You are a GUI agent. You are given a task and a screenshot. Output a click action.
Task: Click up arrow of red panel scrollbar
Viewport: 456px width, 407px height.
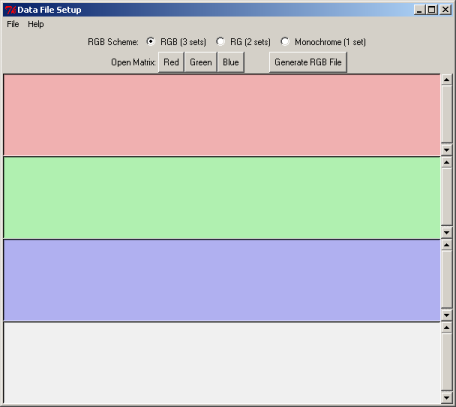click(x=447, y=80)
